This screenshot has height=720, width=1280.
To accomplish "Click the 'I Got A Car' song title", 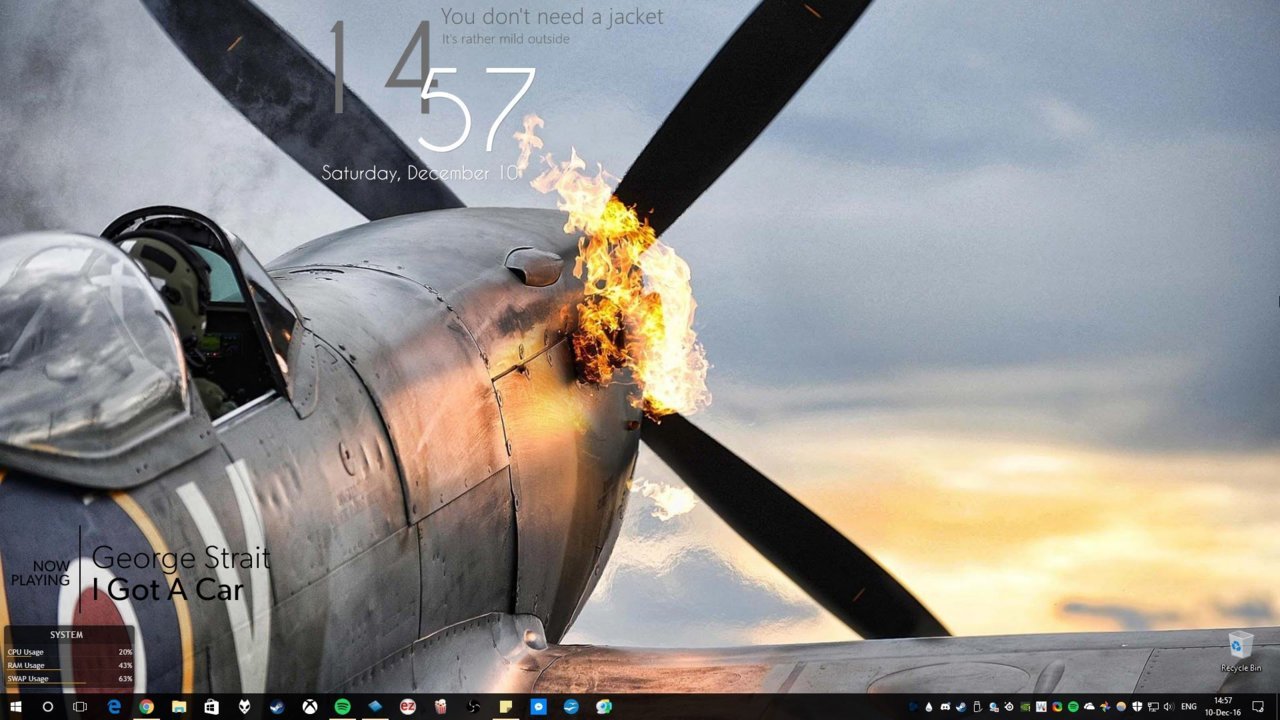I will (x=169, y=590).
